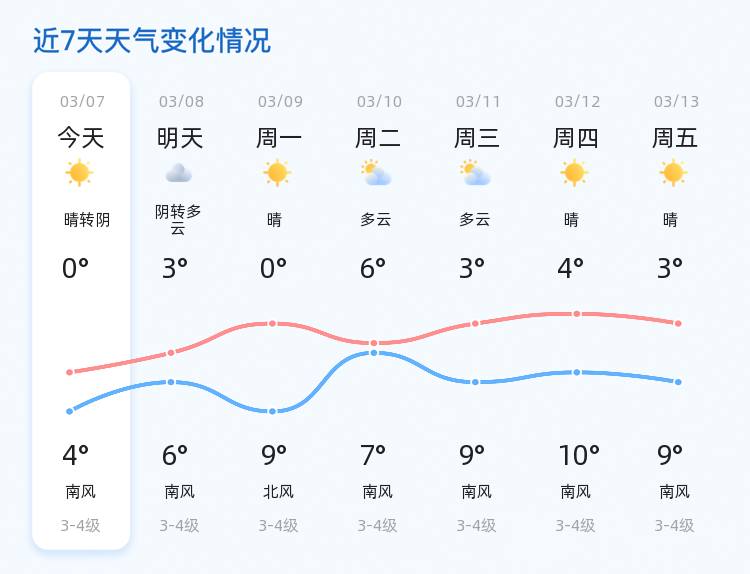Click the 阴转多云 condition text
Screen dimensions: 750x574
coord(179,220)
